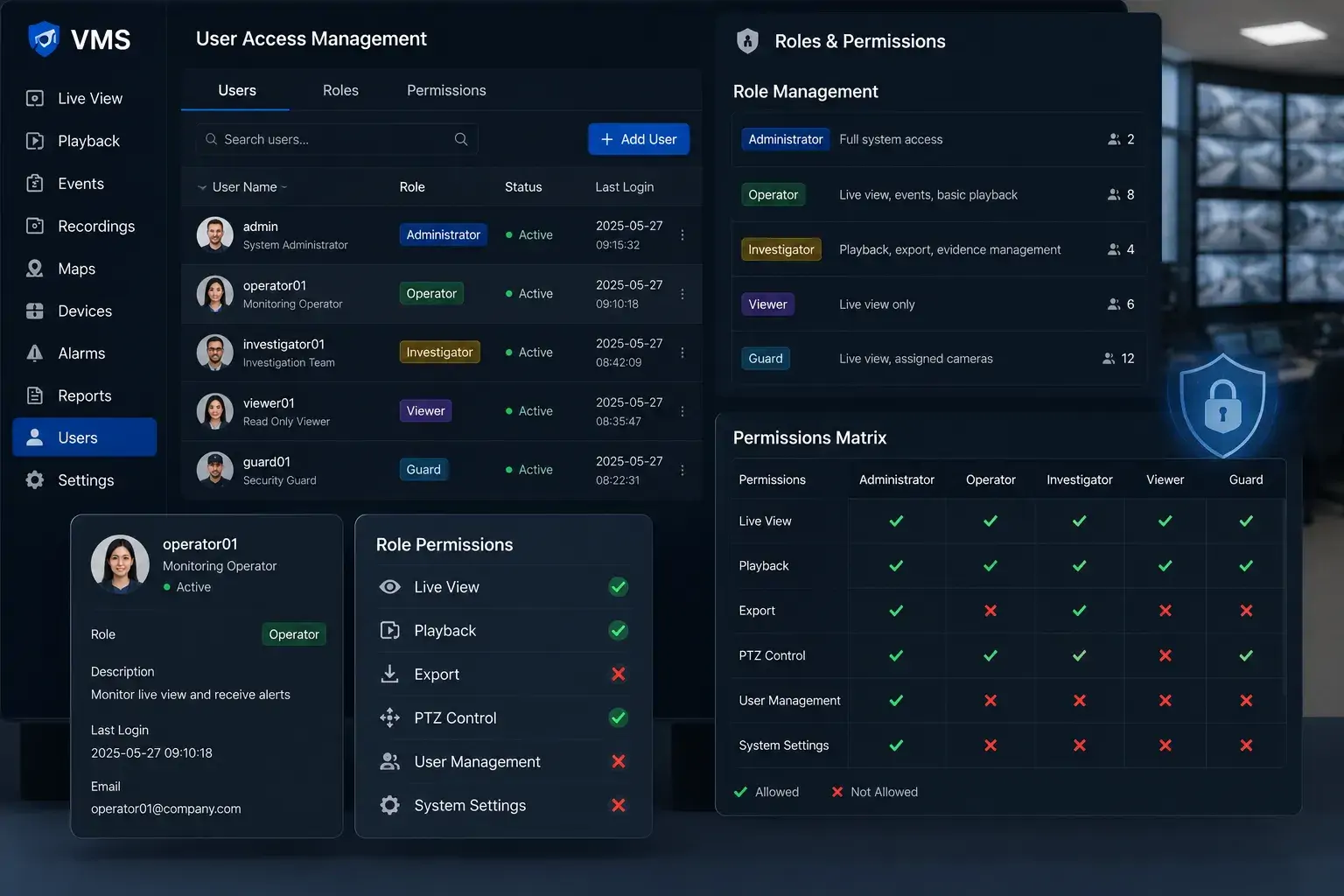Click the Add User button
1344x896 pixels.
coord(639,139)
